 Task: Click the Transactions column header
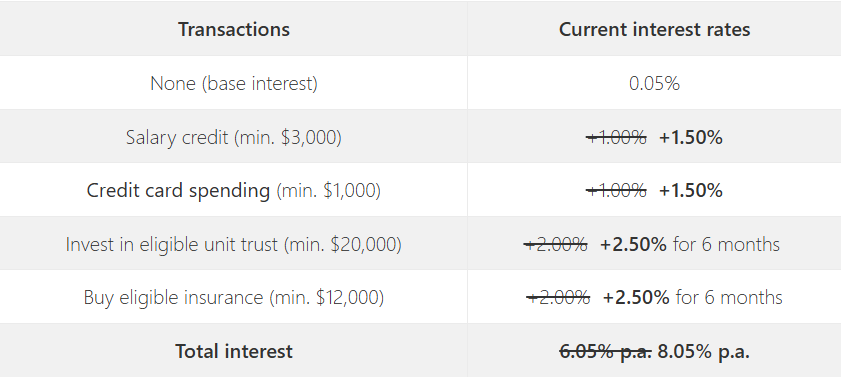coord(234,29)
